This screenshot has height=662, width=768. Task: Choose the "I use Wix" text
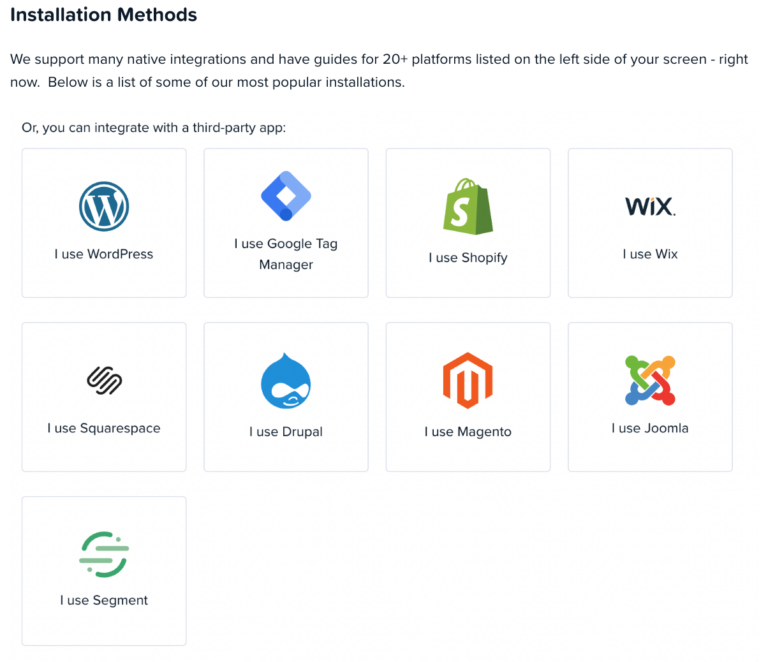(650, 254)
